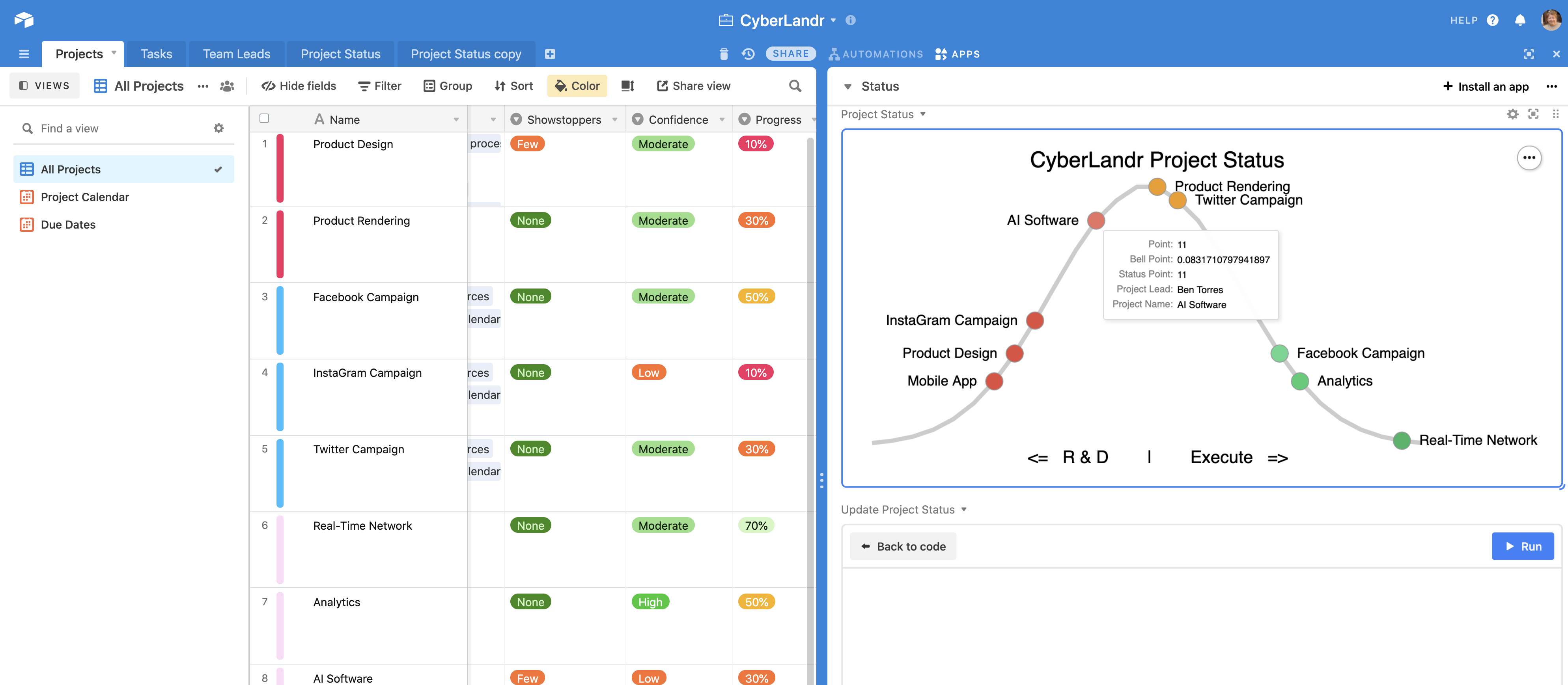
Task: Toggle the select-all rows checkbox
Action: click(264, 119)
